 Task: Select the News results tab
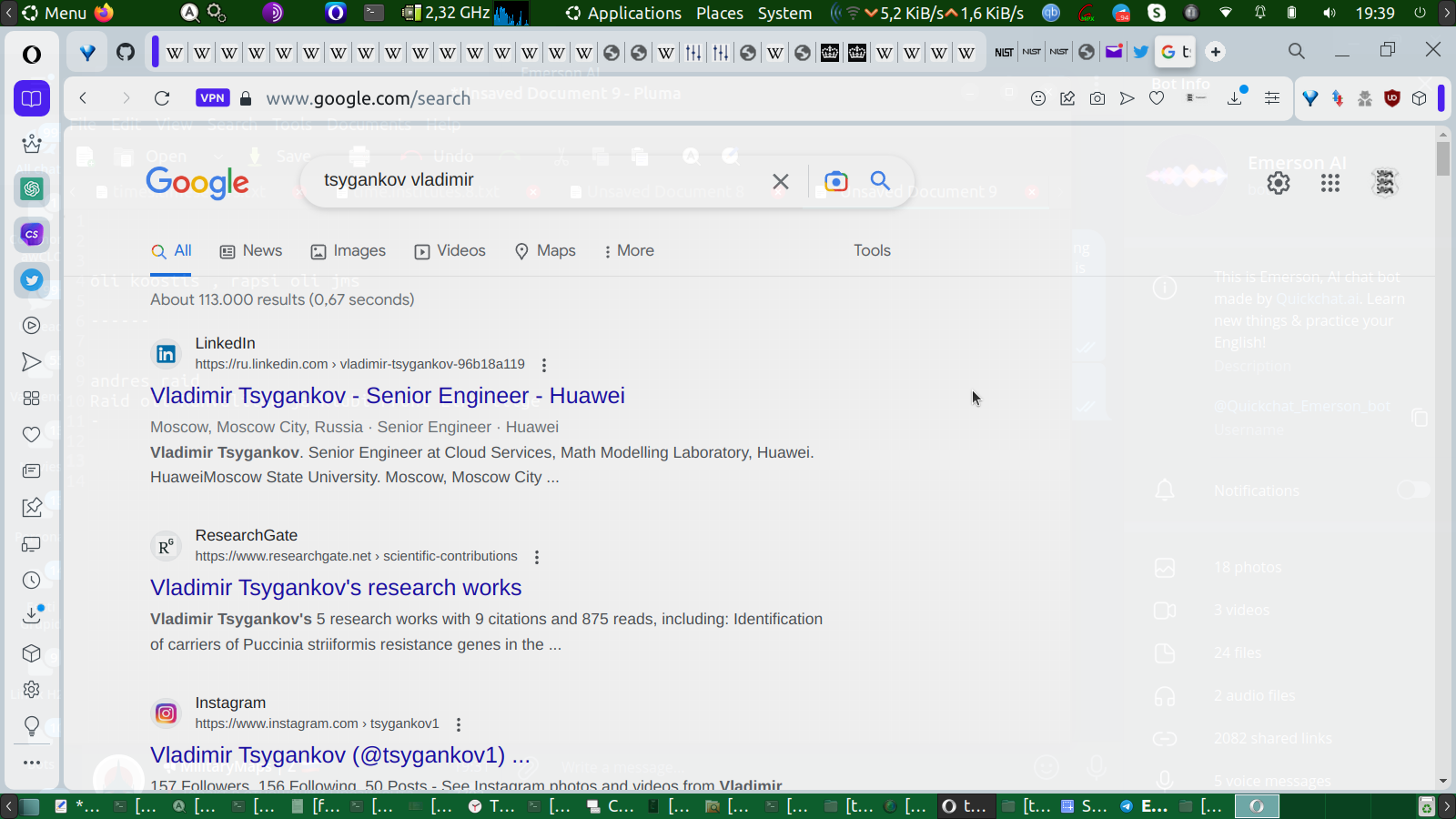pyautogui.click(x=251, y=251)
